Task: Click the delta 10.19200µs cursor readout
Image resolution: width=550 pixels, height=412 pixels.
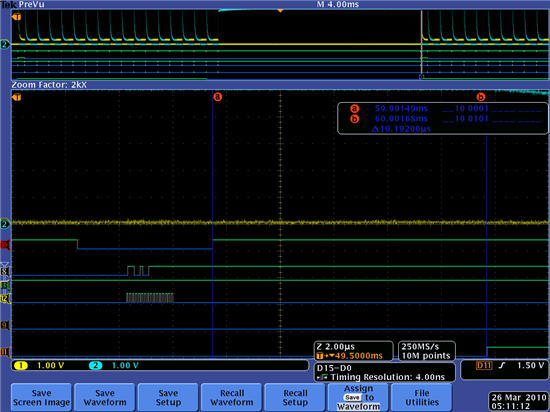Action: 401,129
